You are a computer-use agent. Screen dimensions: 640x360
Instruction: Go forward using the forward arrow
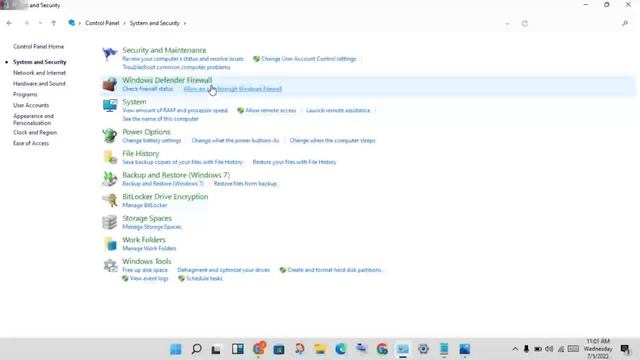27,23
